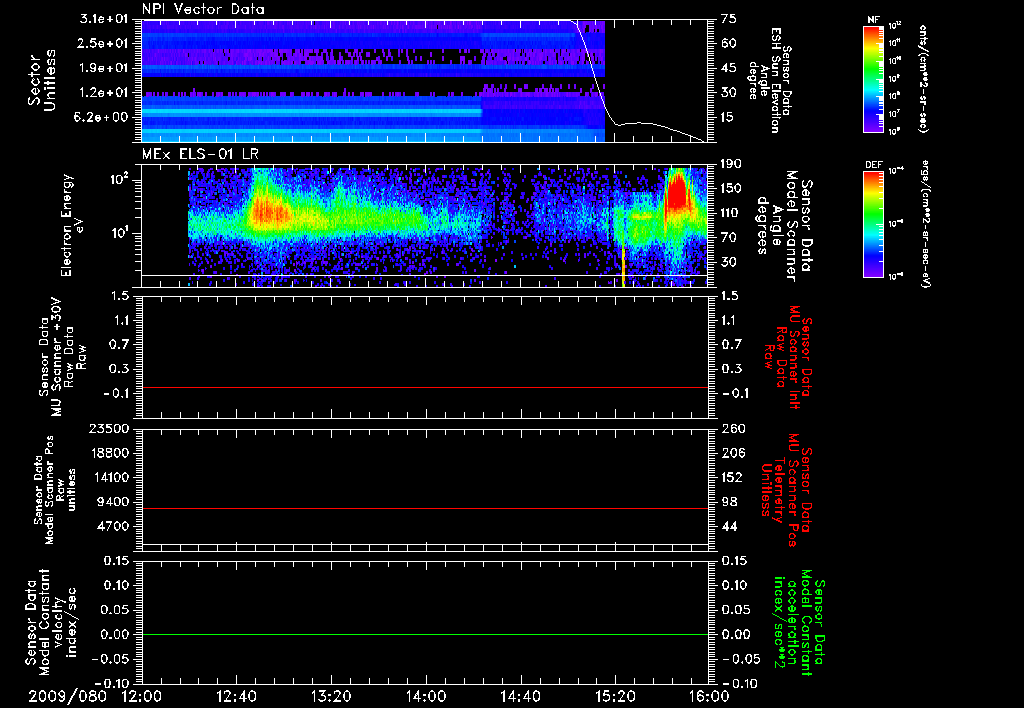Click the 98 right axis tick label
The width and height of the screenshot is (1024, 708).
tap(728, 502)
